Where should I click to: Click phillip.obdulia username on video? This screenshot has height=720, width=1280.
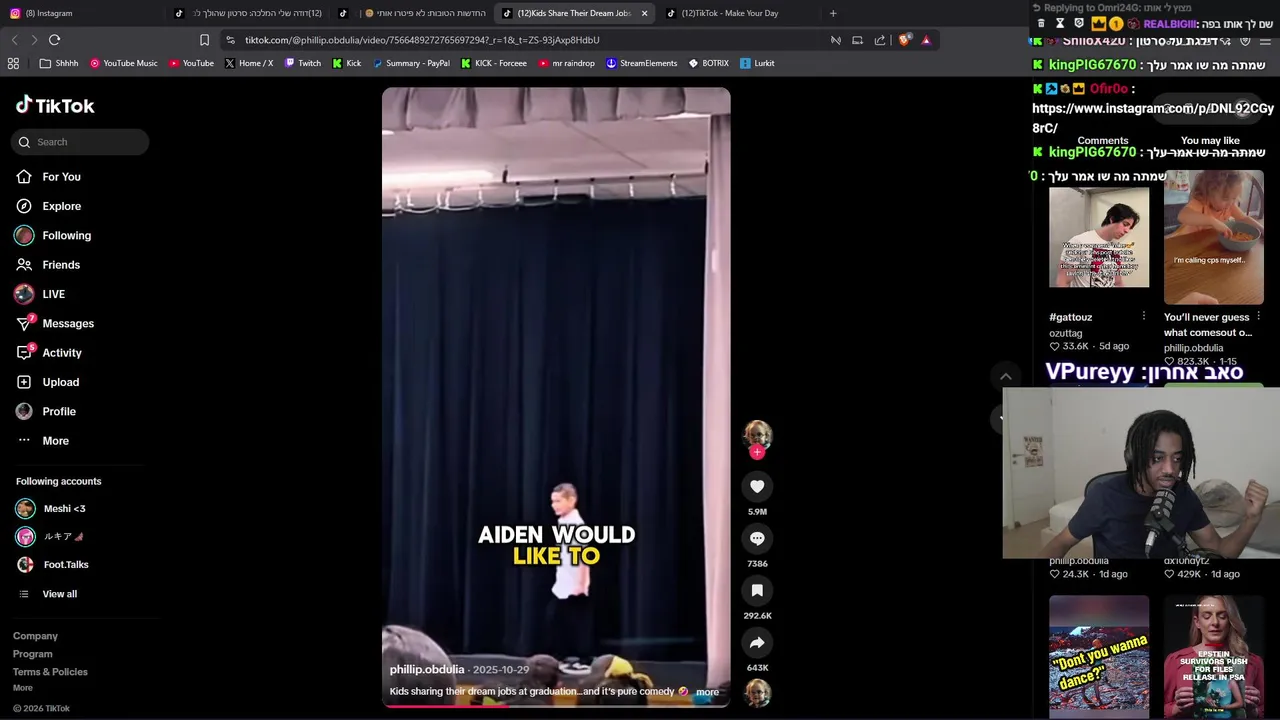point(427,670)
